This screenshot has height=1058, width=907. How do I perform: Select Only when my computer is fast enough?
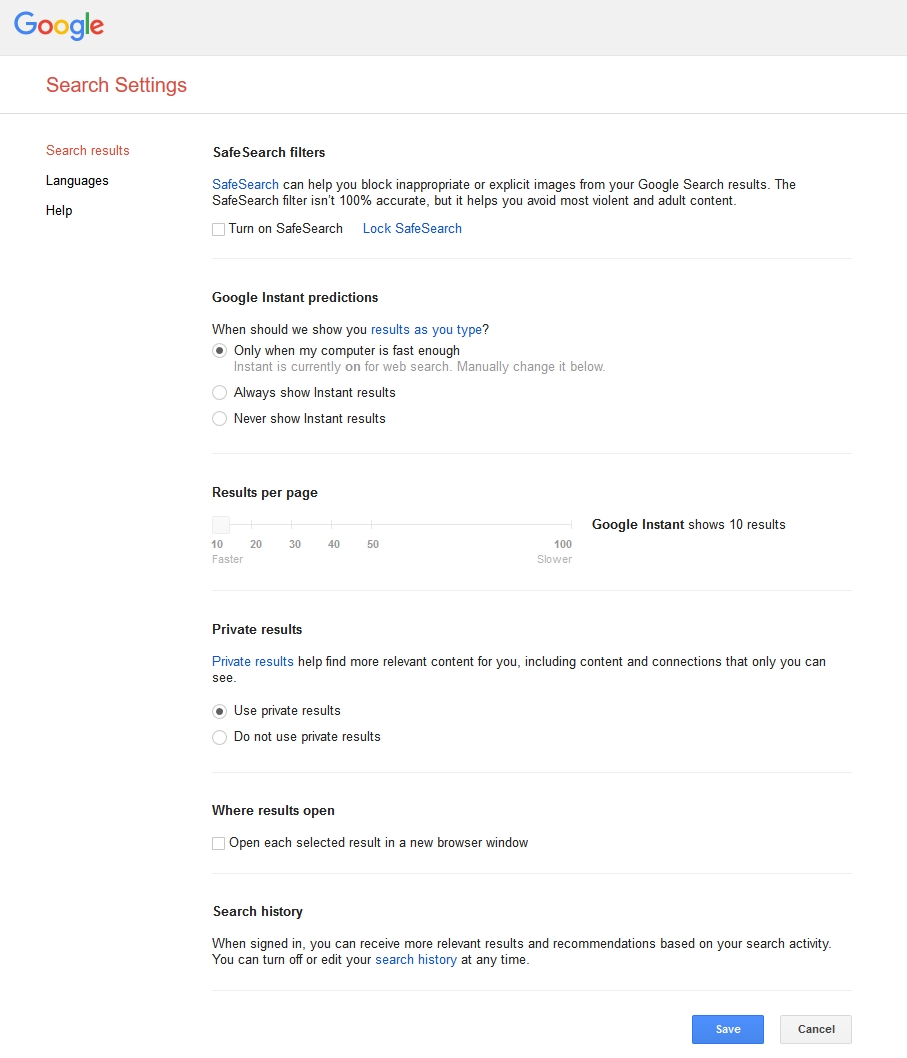pyautogui.click(x=220, y=351)
